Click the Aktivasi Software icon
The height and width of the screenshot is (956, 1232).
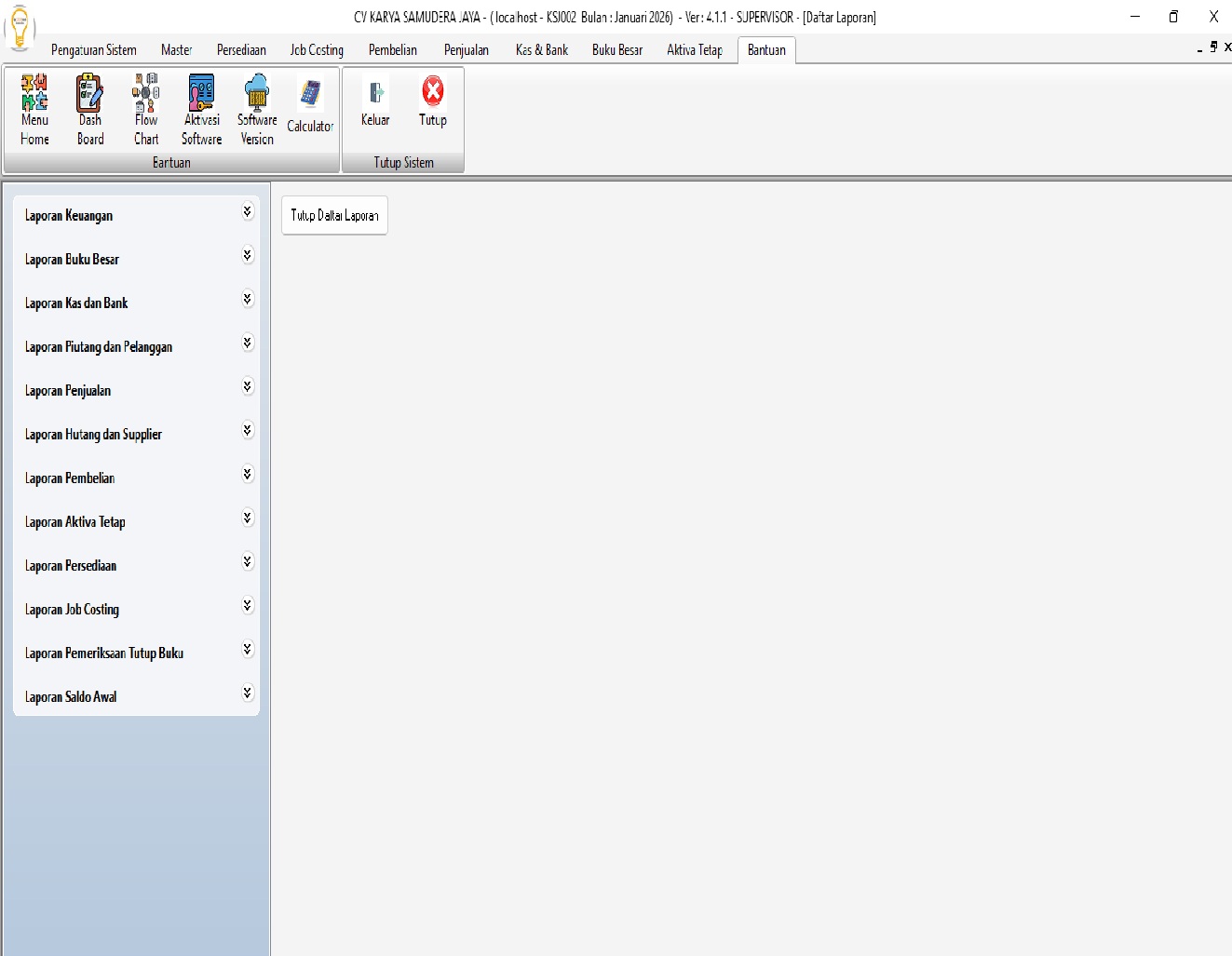(x=201, y=93)
